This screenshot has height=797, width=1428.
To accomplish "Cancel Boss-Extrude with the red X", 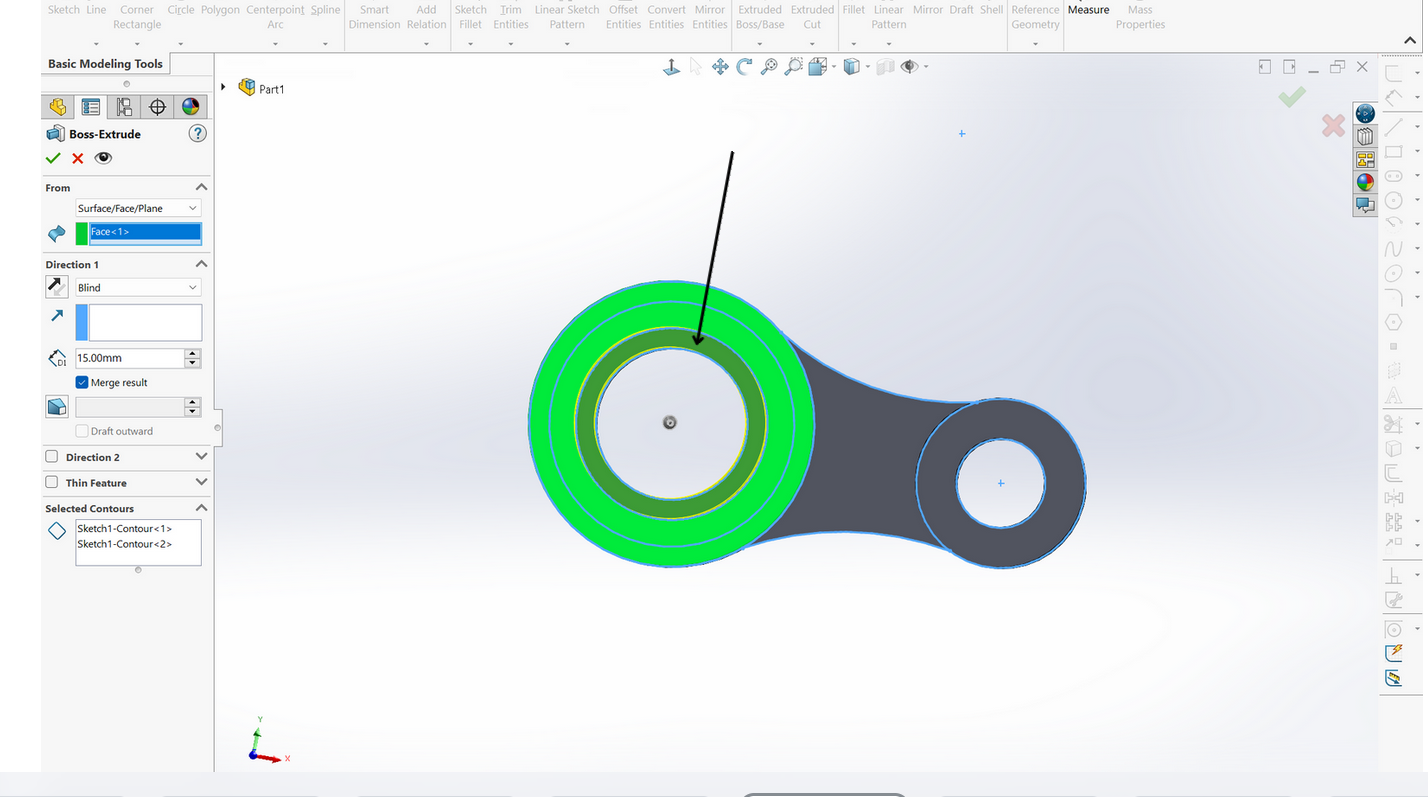I will 78,158.
